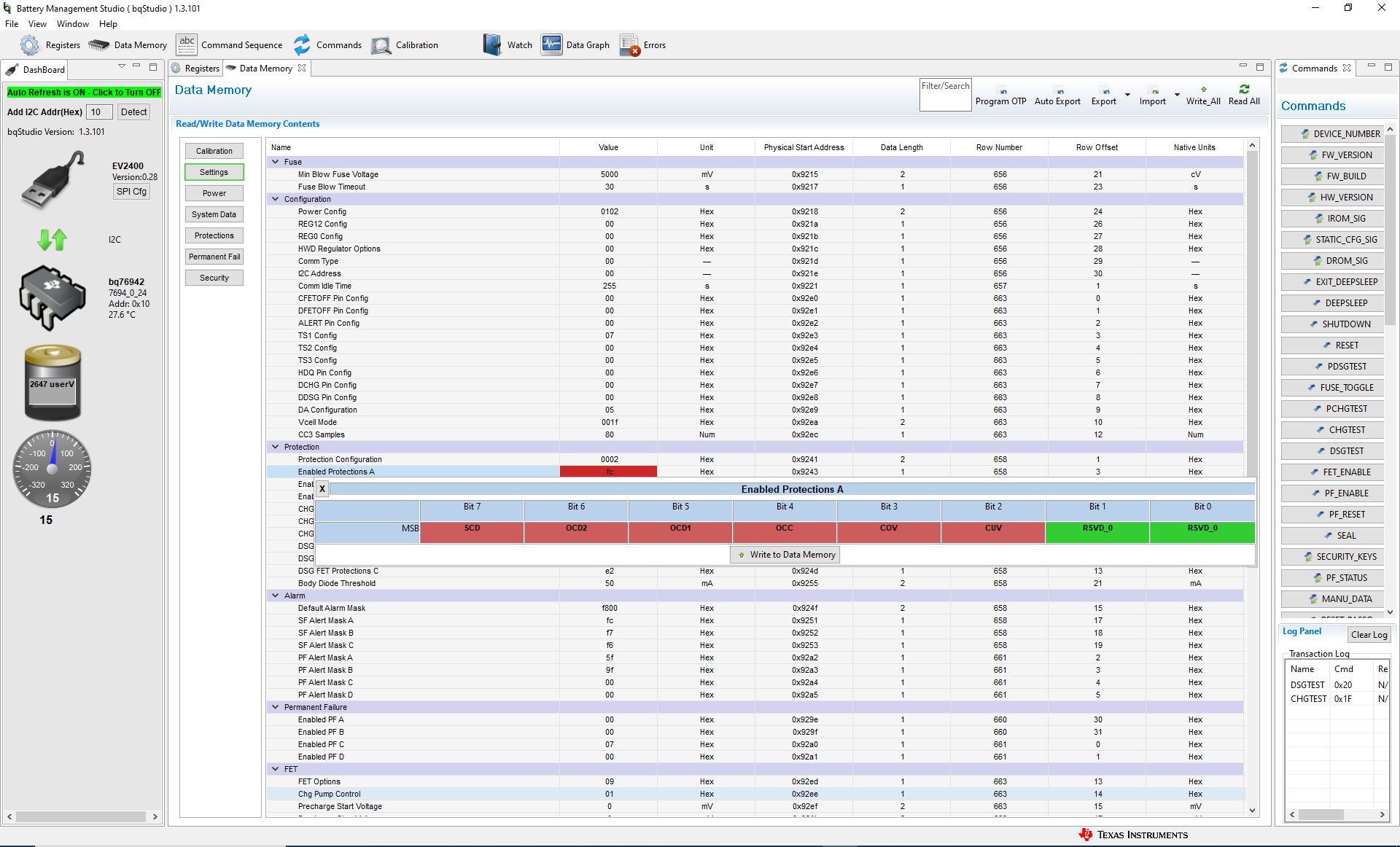Screen dimensions: 1400x847
Task: Select the Calibration category button
Action: coord(214,151)
